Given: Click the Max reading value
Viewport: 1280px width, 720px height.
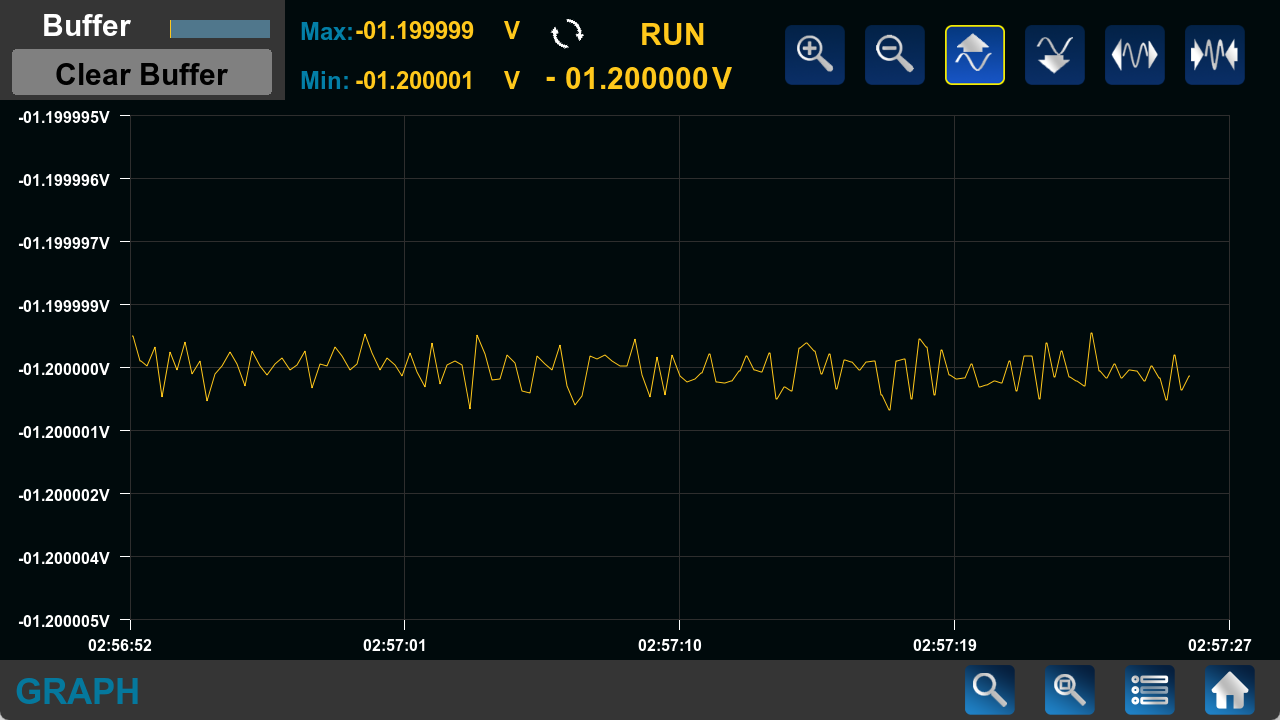Looking at the screenshot, I should point(414,31).
